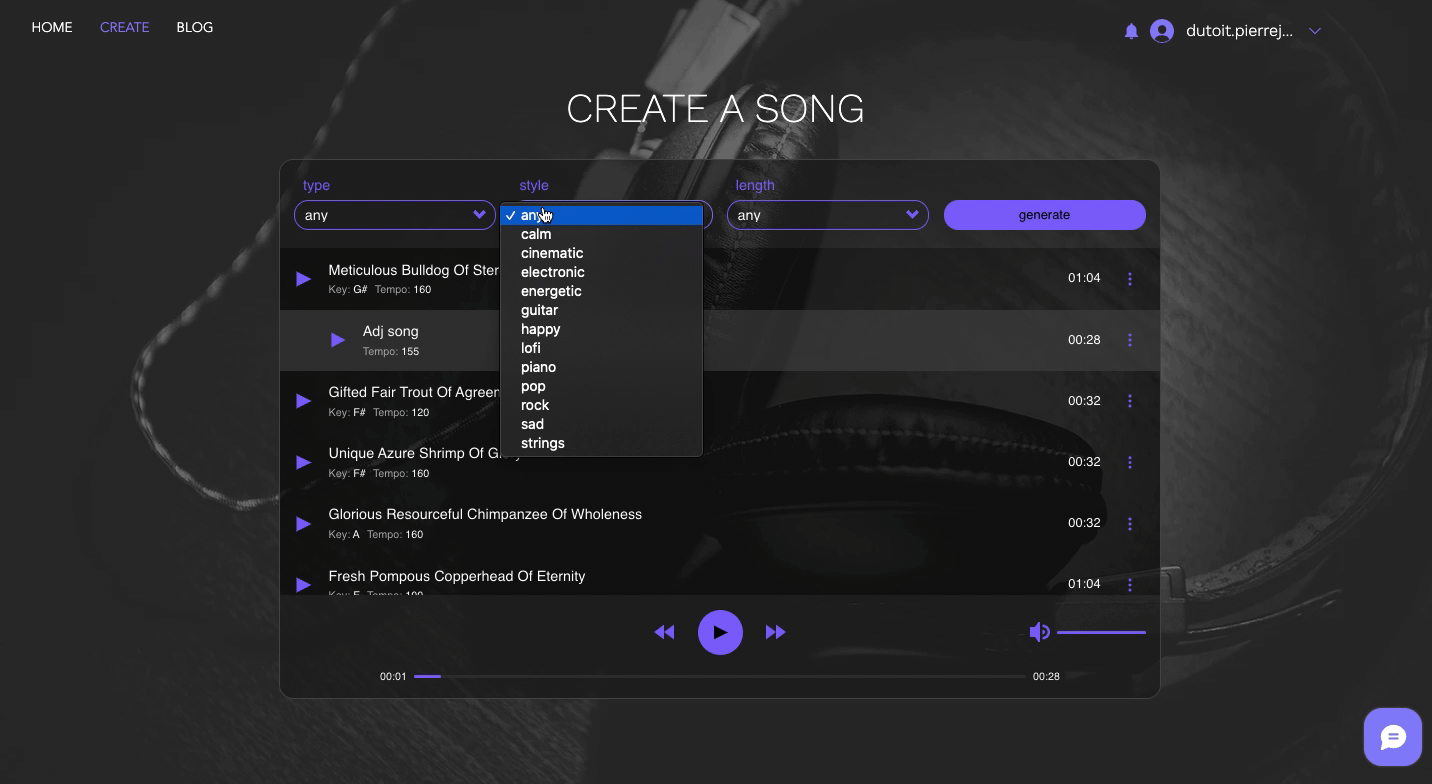Choose 'lofi' style option
1432x784 pixels.
pyautogui.click(x=602, y=348)
